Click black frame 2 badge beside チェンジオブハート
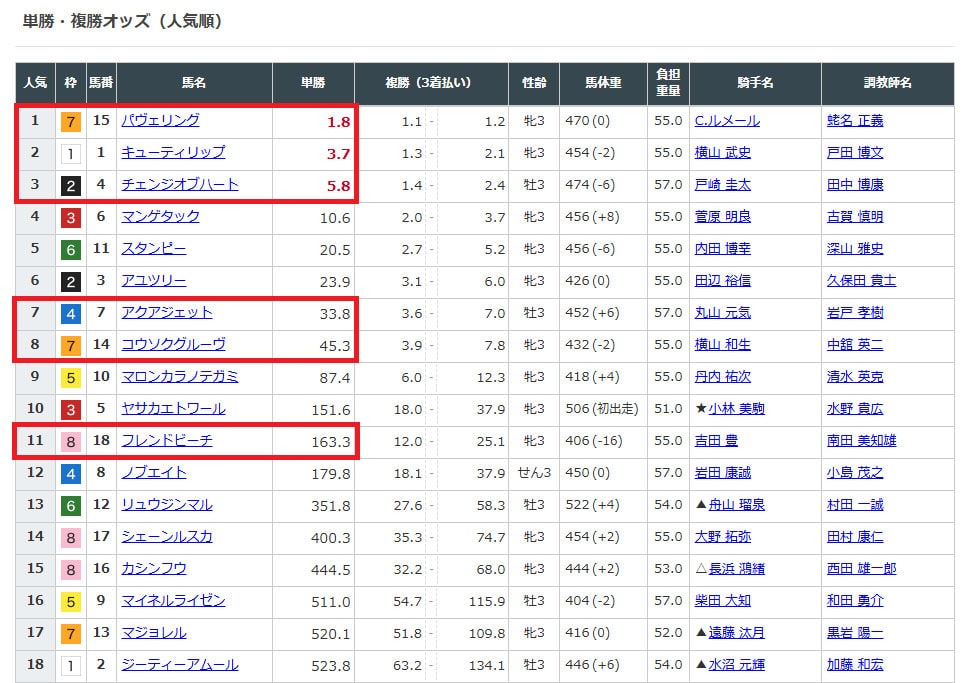 point(70,185)
